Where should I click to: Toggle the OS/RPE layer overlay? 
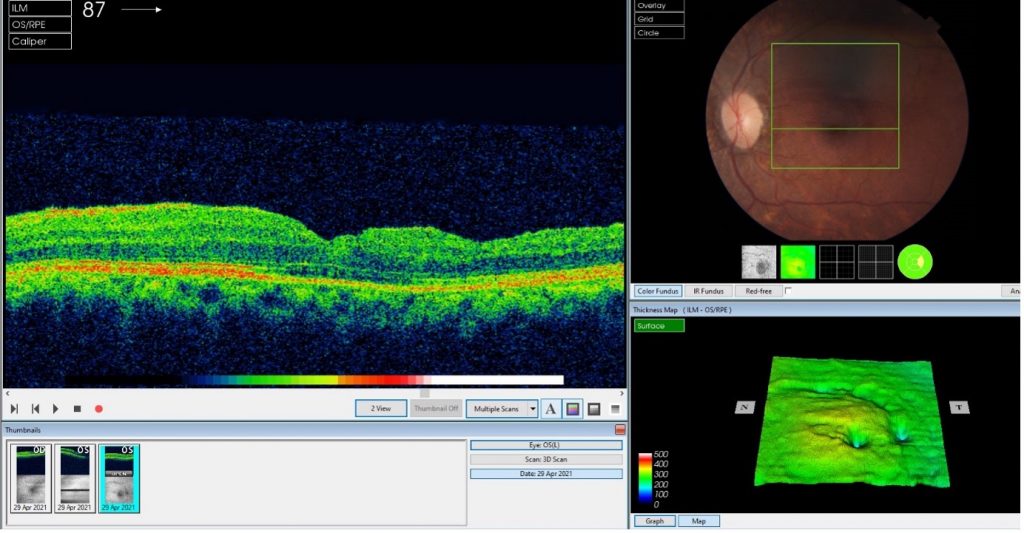point(40,24)
